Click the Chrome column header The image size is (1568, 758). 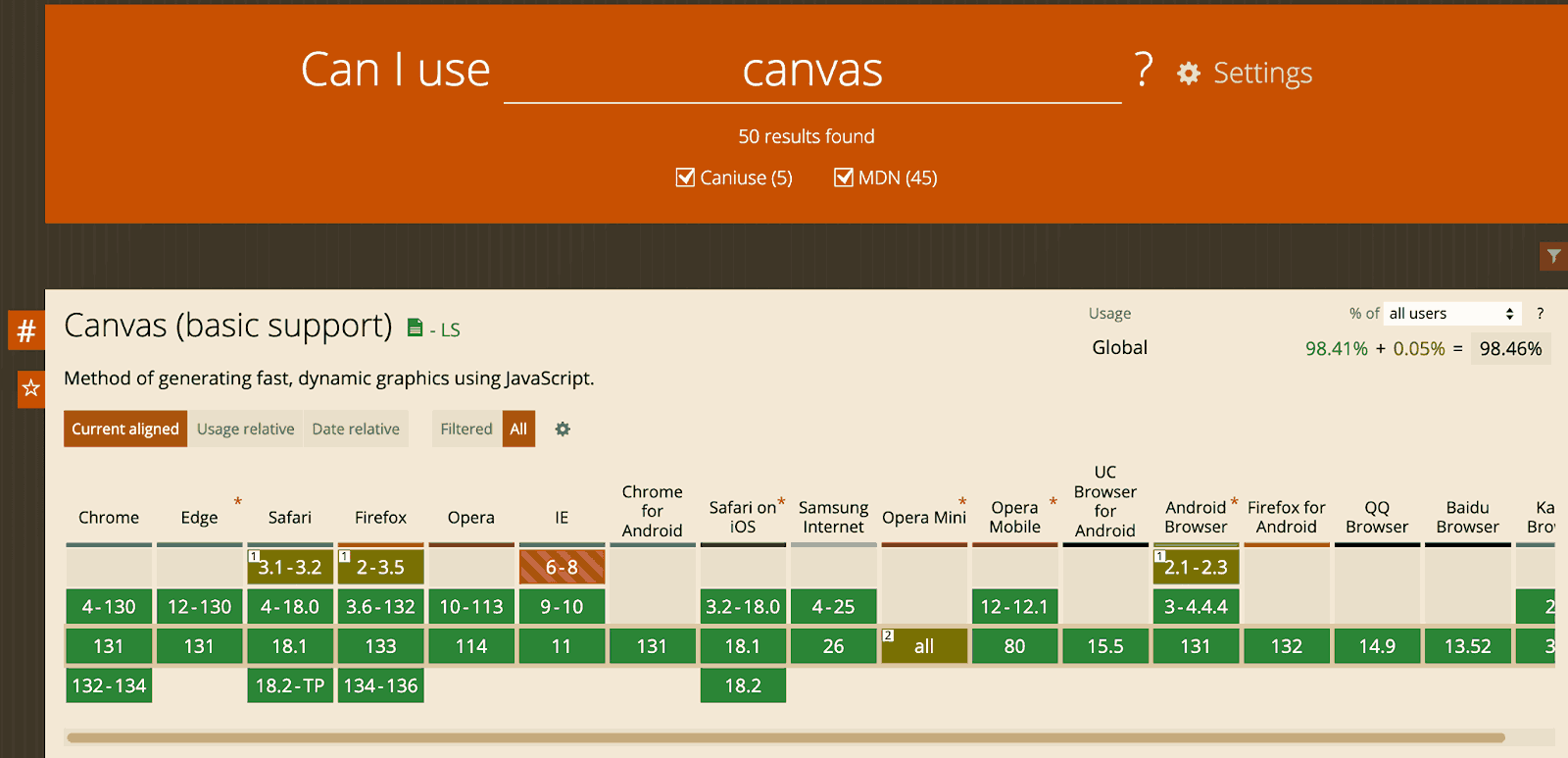(109, 517)
